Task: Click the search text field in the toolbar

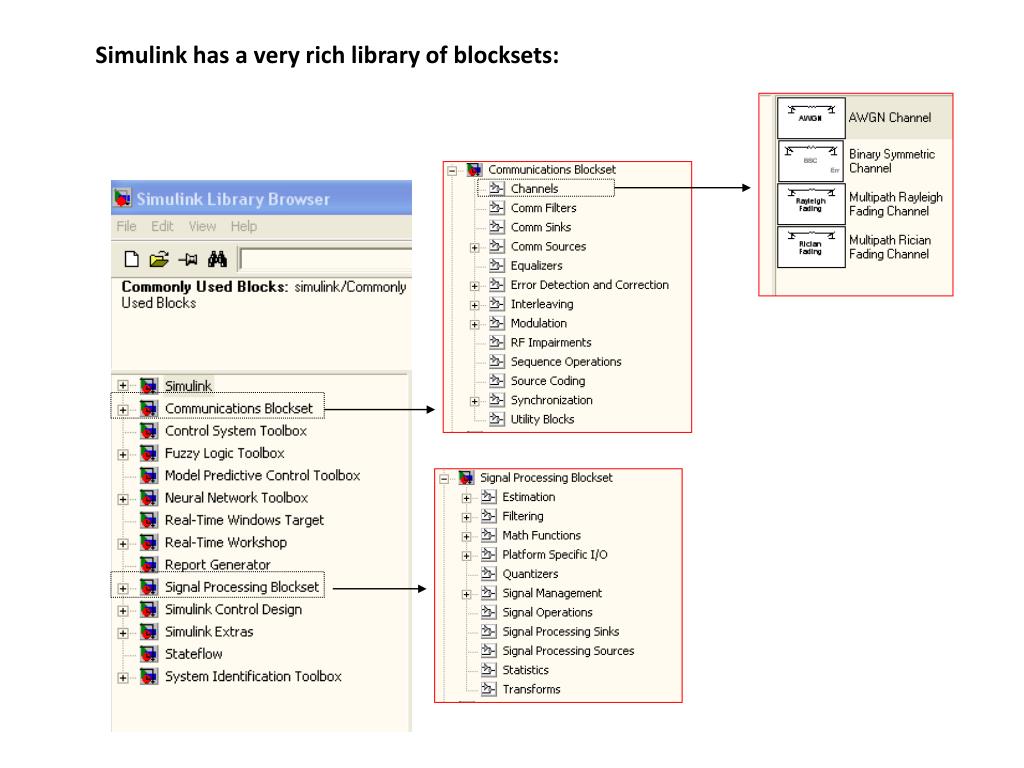Action: (x=326, y=259)
